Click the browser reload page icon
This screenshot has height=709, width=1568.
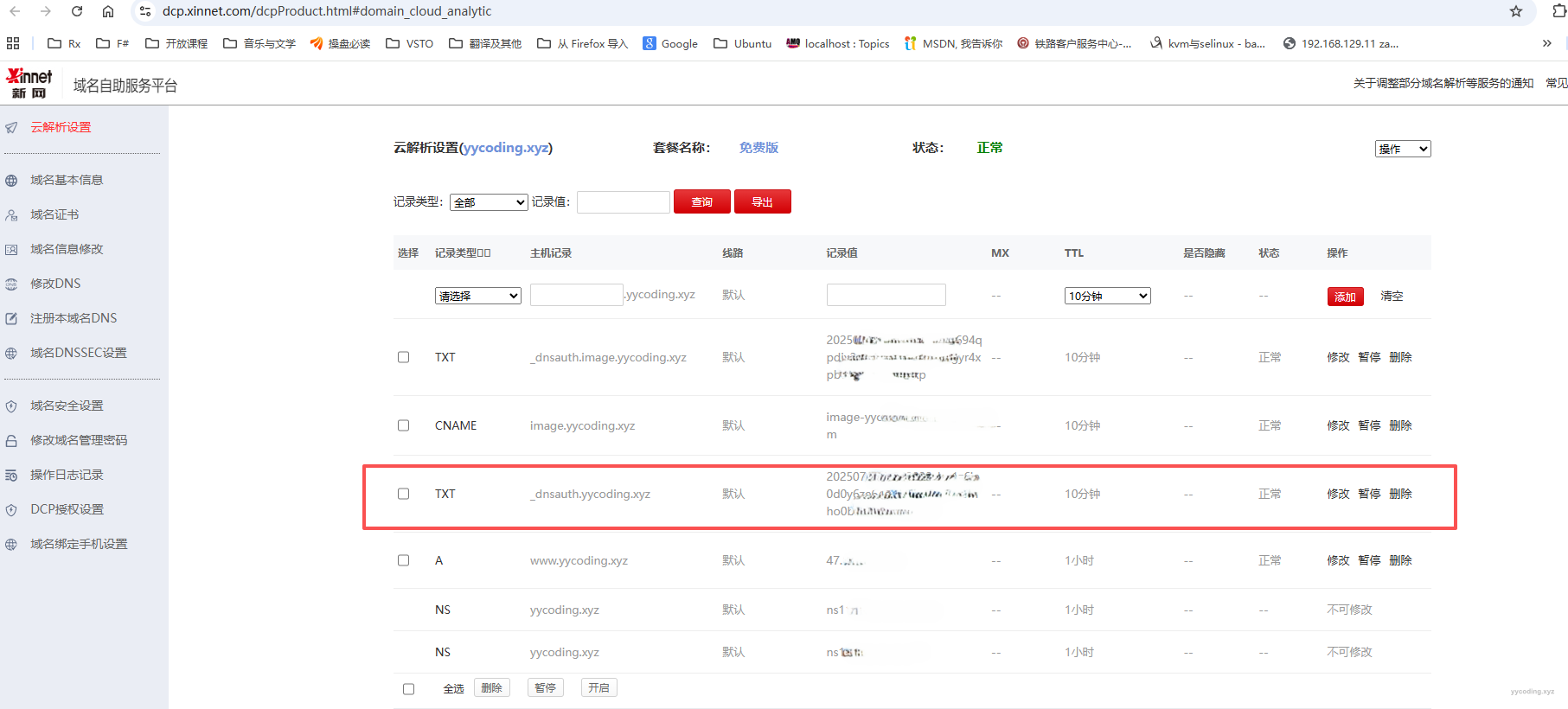(x=77, y=11)
